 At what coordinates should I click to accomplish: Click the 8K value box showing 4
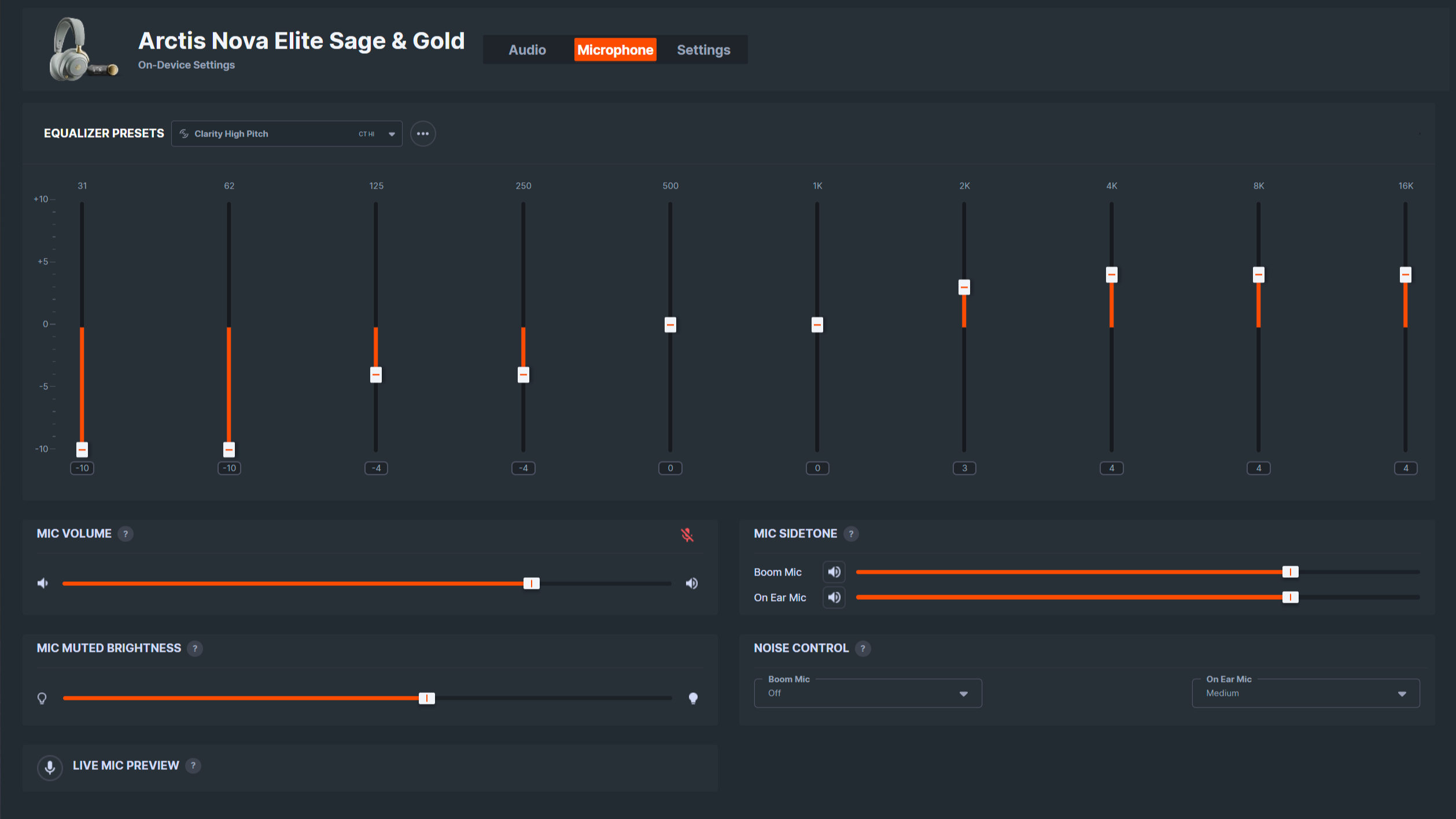tap(1259, 468)
